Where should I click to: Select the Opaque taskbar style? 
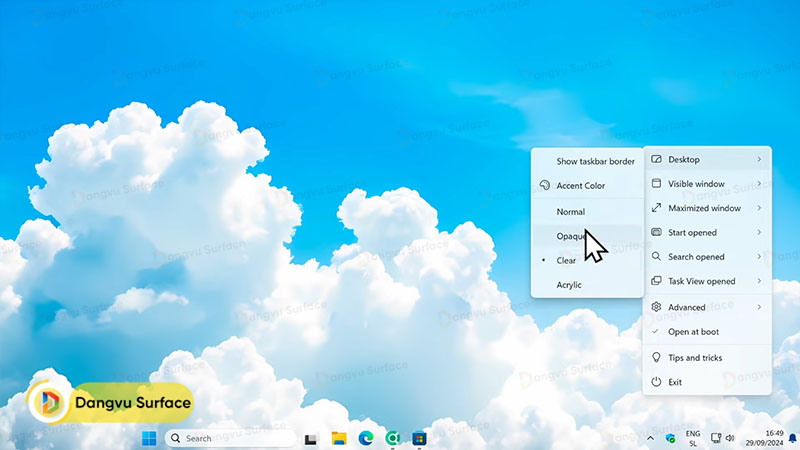coord(587,236)
